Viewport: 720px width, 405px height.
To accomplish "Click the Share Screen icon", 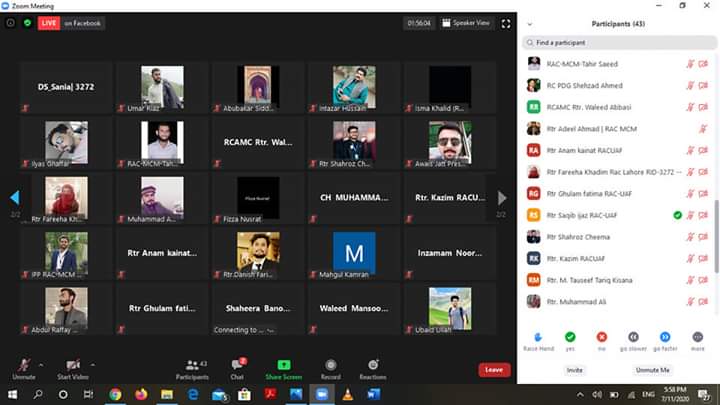I will [x=284, y=365].
